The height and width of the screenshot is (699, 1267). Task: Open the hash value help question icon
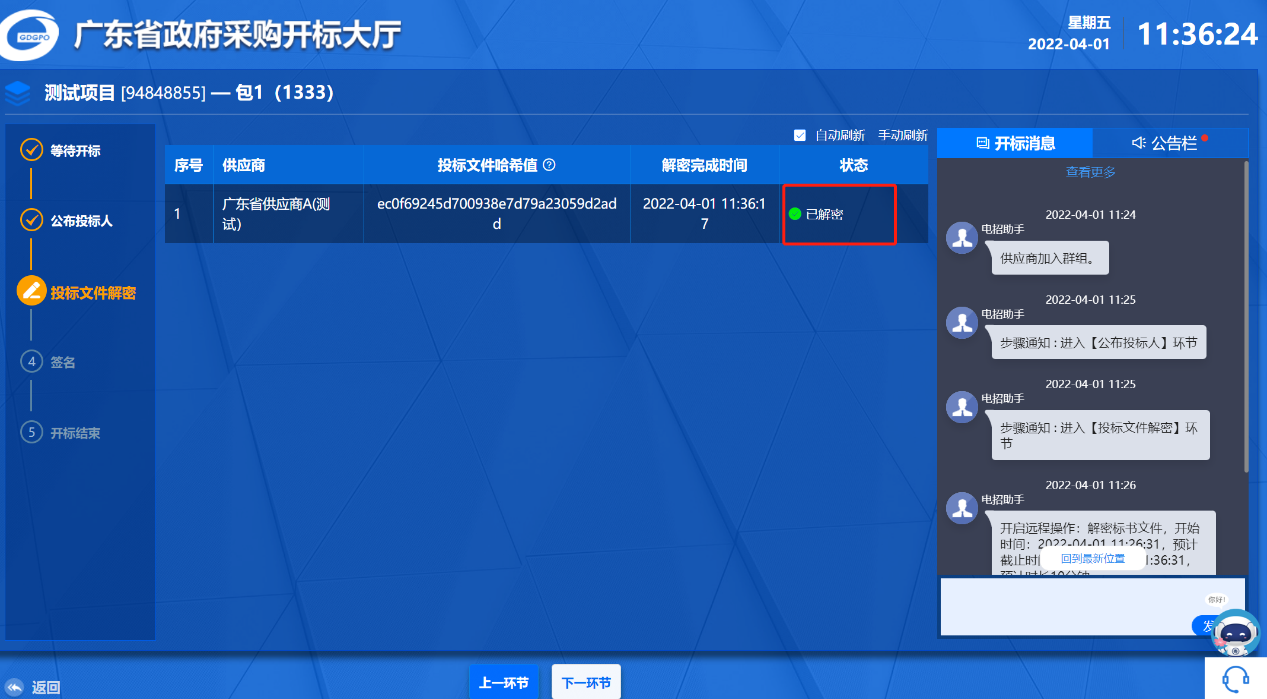(549, 165)
